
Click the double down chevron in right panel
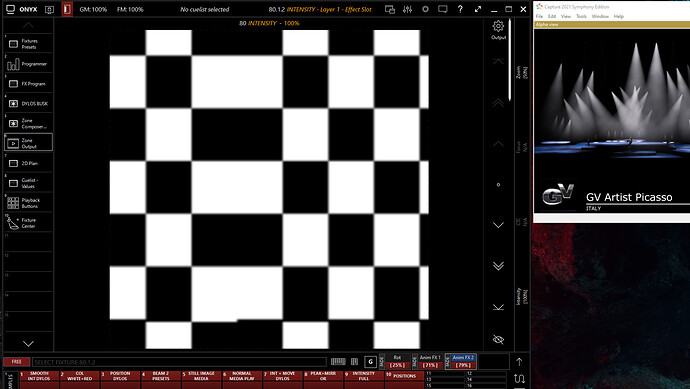[498, 266]
